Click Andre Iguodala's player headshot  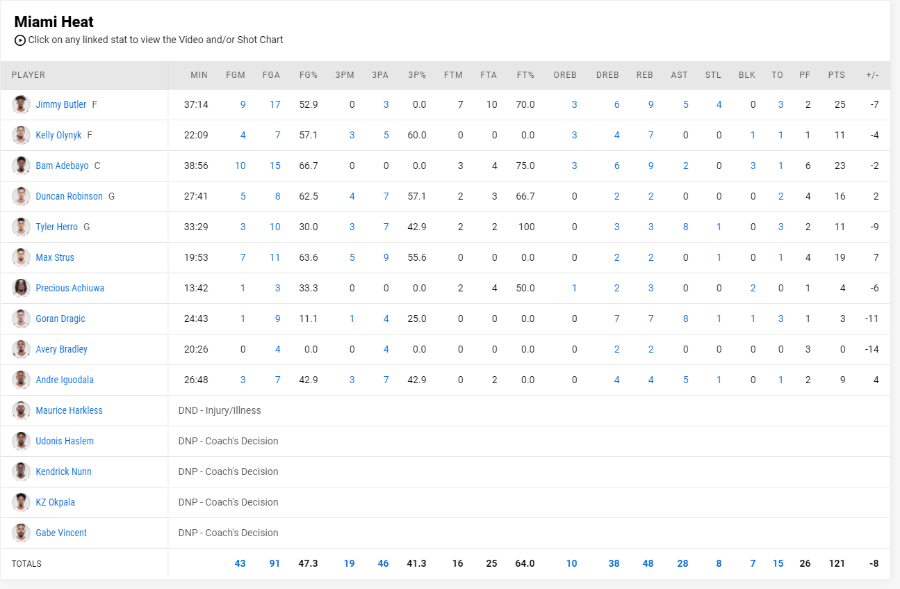click(x=21, y=379)
